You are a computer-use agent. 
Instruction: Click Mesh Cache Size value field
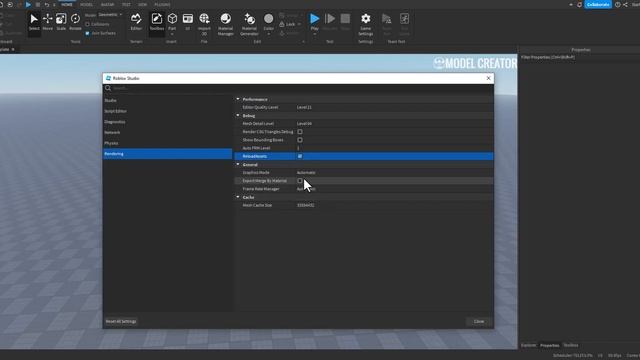(x=394, y=205)
